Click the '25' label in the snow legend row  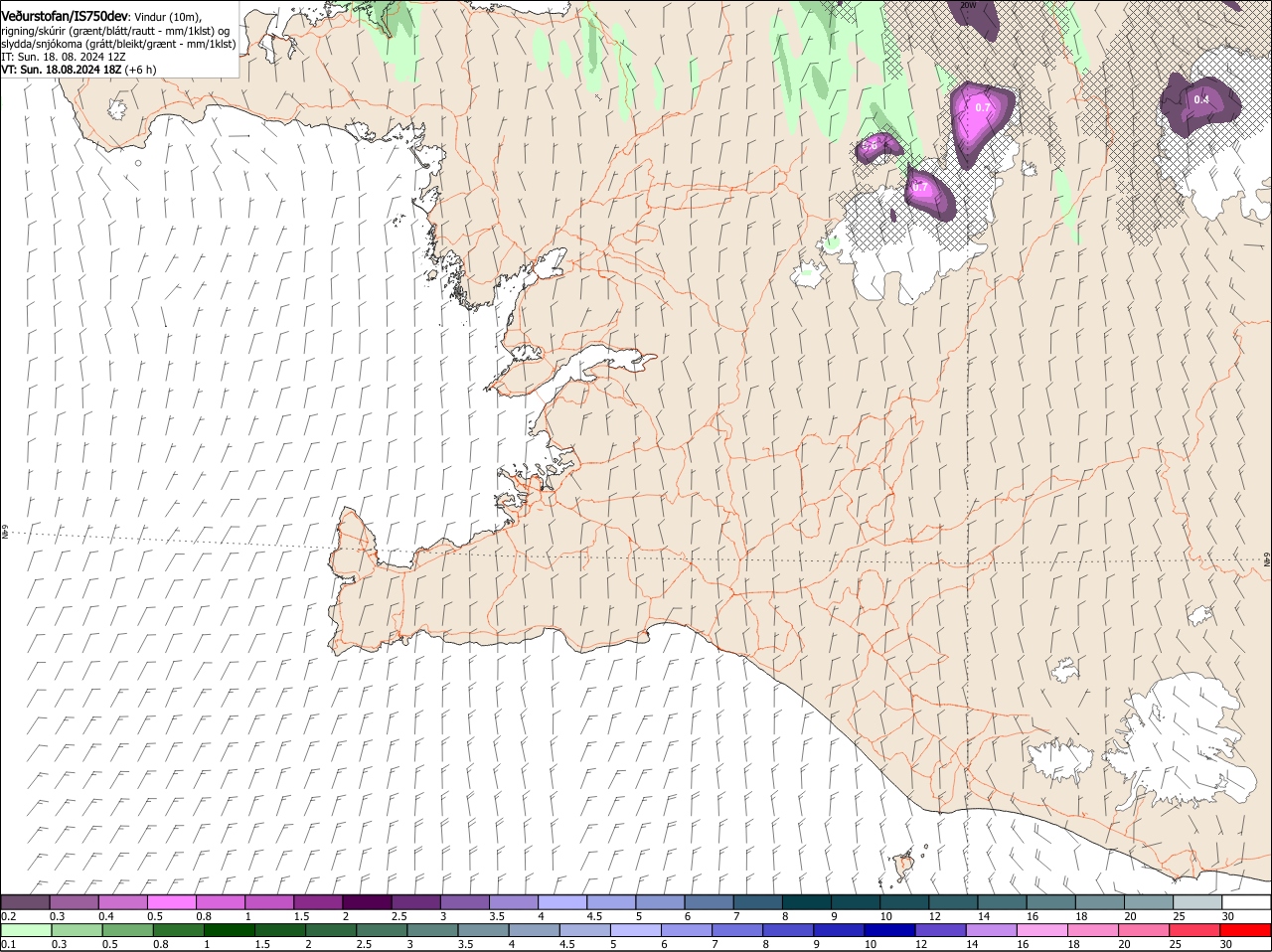(x=1180, y=916)
